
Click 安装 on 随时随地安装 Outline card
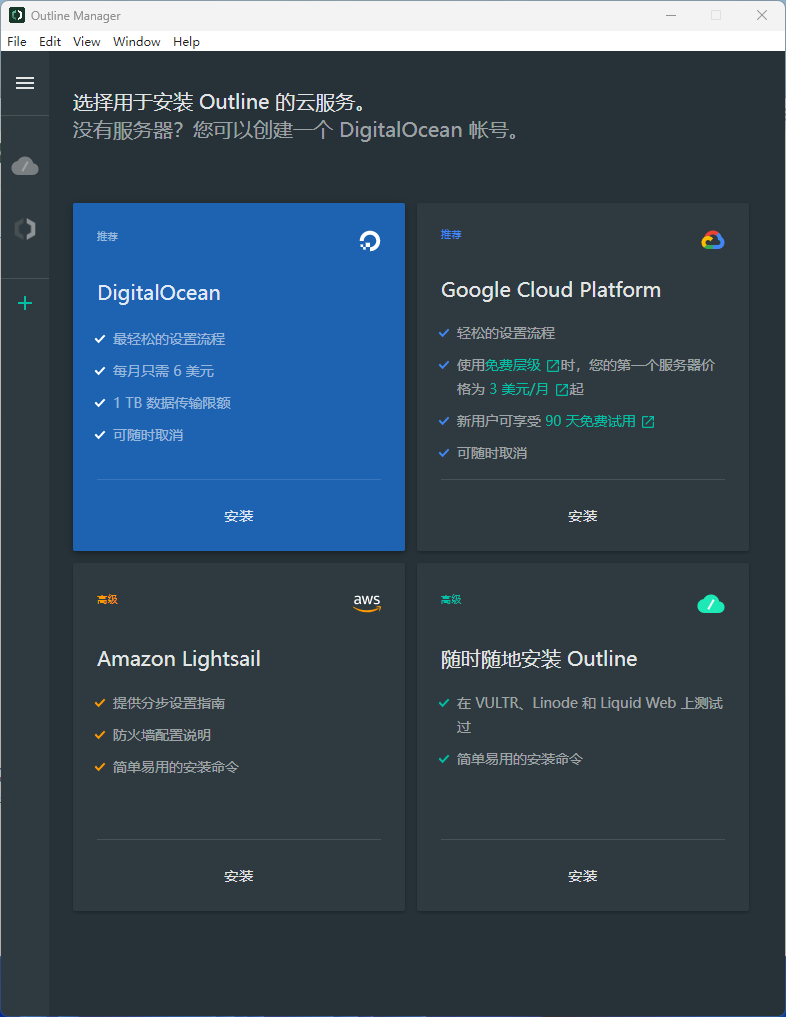coord(583,876)
